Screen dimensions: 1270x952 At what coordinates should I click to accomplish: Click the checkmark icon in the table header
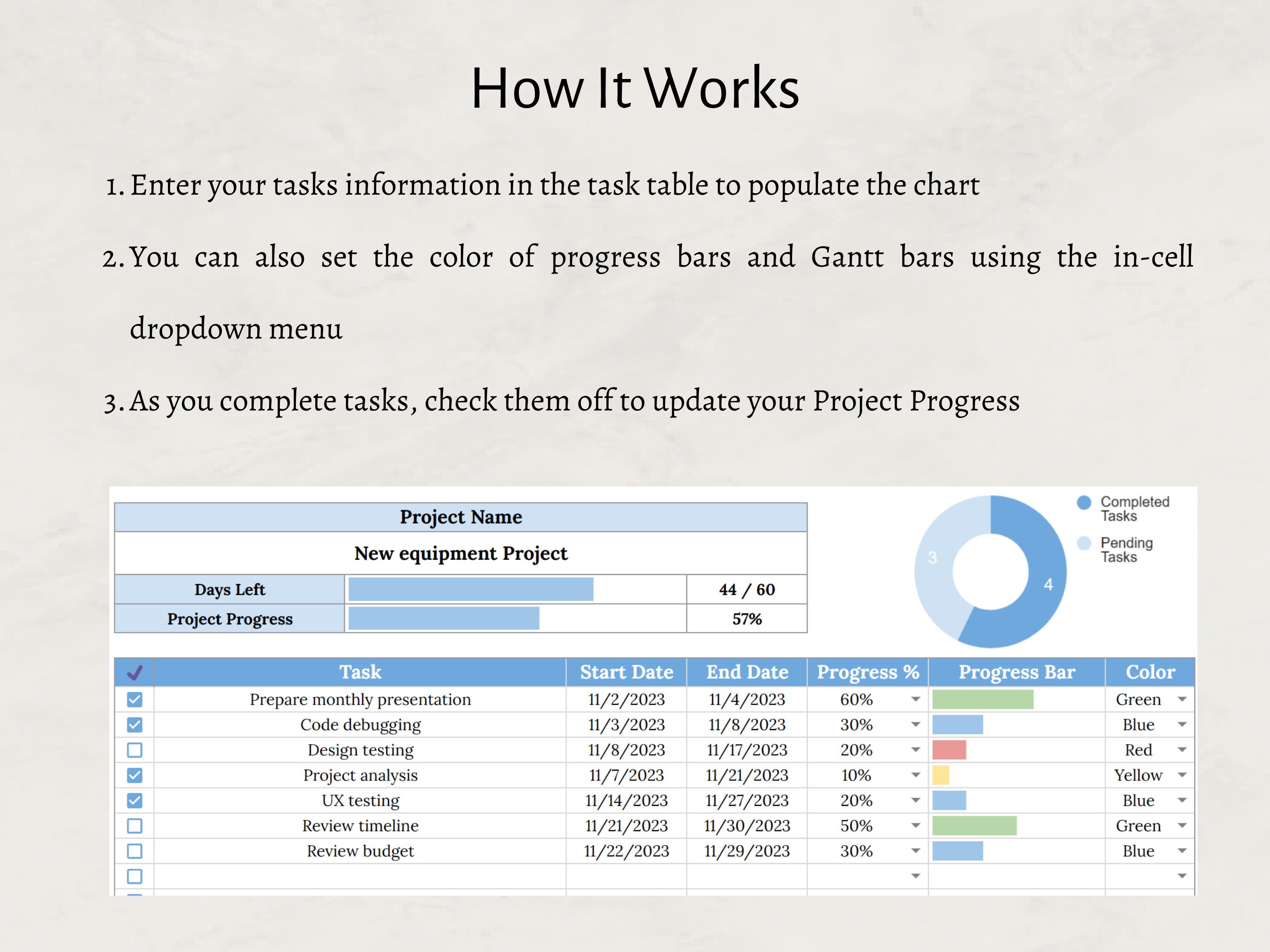point(135,672)
